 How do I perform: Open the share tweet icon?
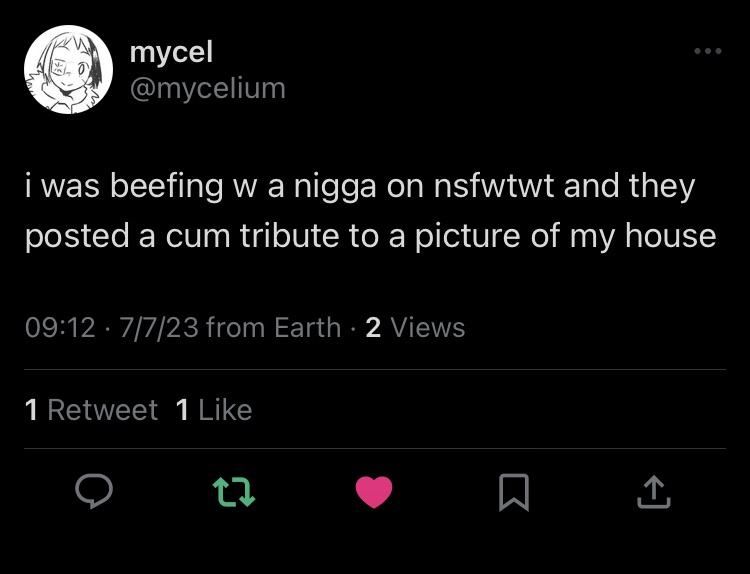[652, 491]
